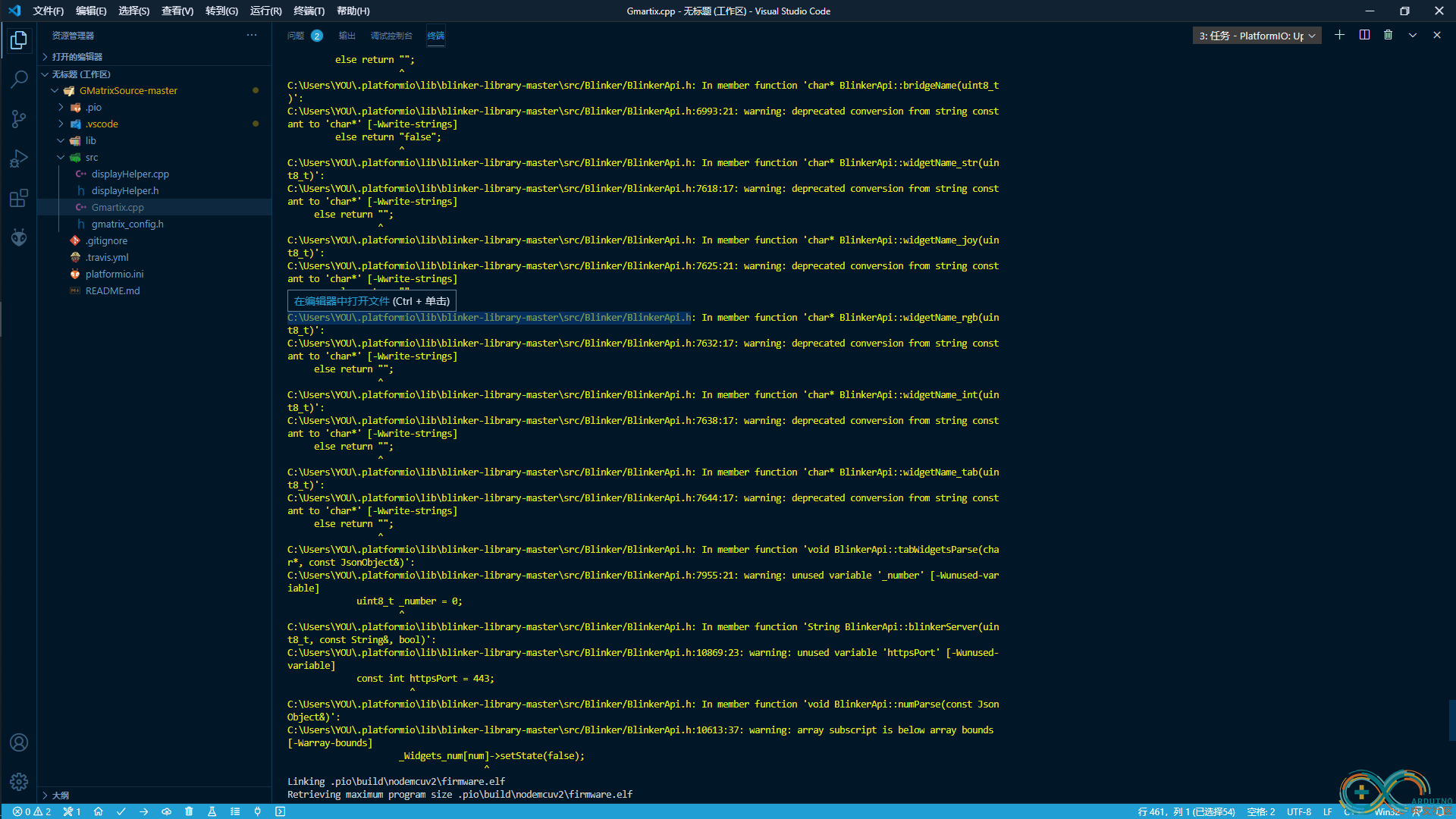Open the 终端(T) menu

pyautogui.click(x=309, y=11)
